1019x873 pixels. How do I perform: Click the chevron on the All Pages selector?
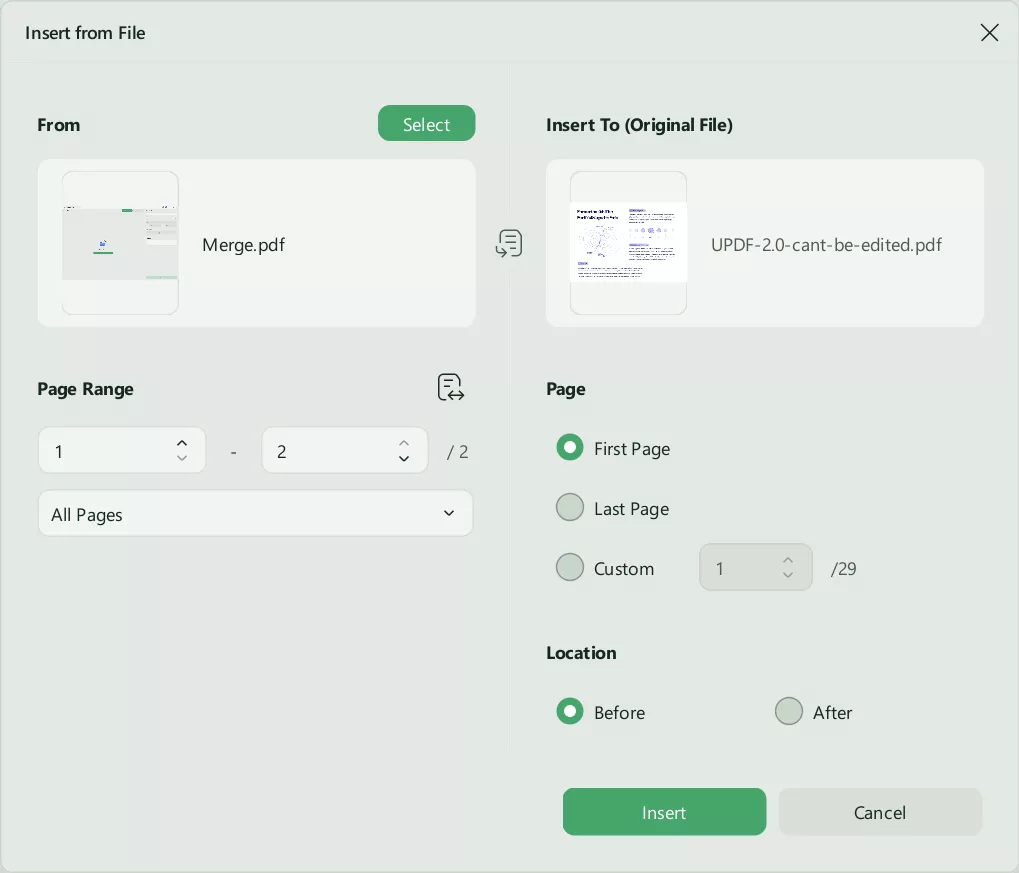pos(448,513)
